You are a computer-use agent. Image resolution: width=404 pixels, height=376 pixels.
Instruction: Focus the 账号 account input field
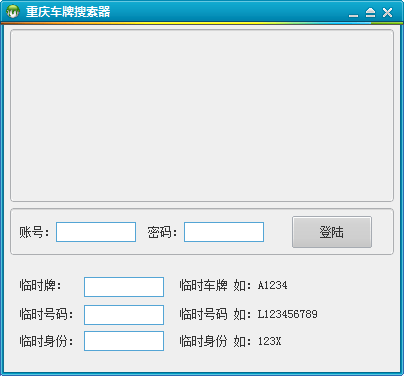pyautogui.click(x=96, y=232)
